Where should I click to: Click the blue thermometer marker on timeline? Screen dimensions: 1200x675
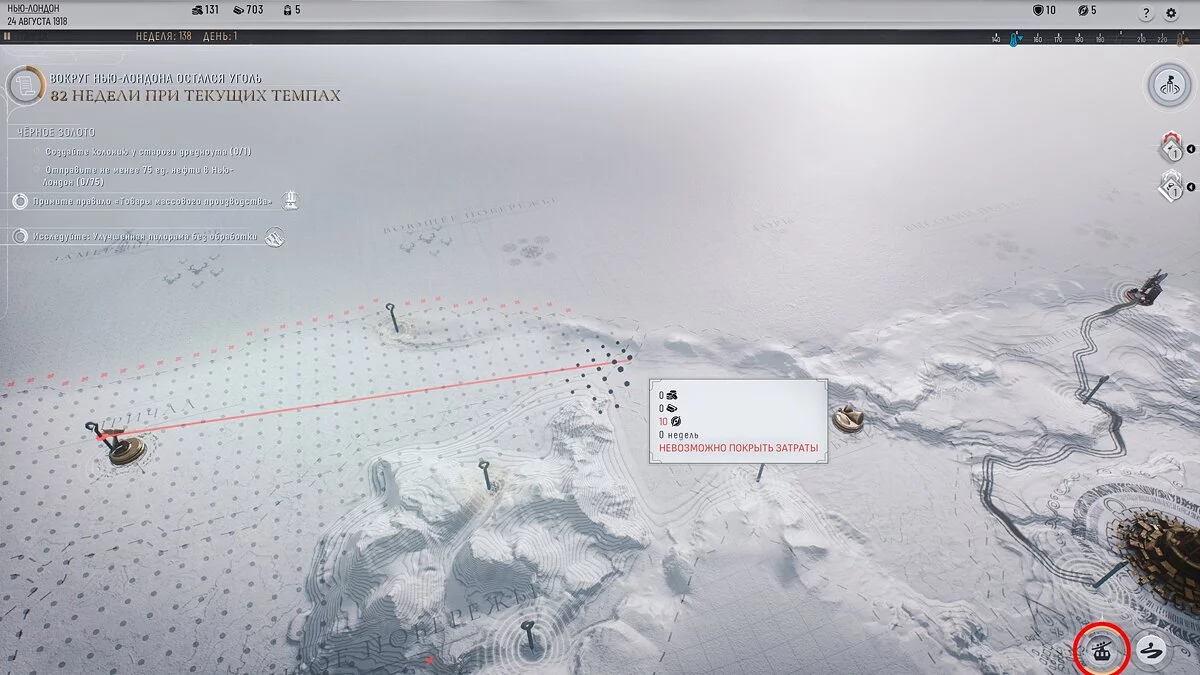[1014, 38]
